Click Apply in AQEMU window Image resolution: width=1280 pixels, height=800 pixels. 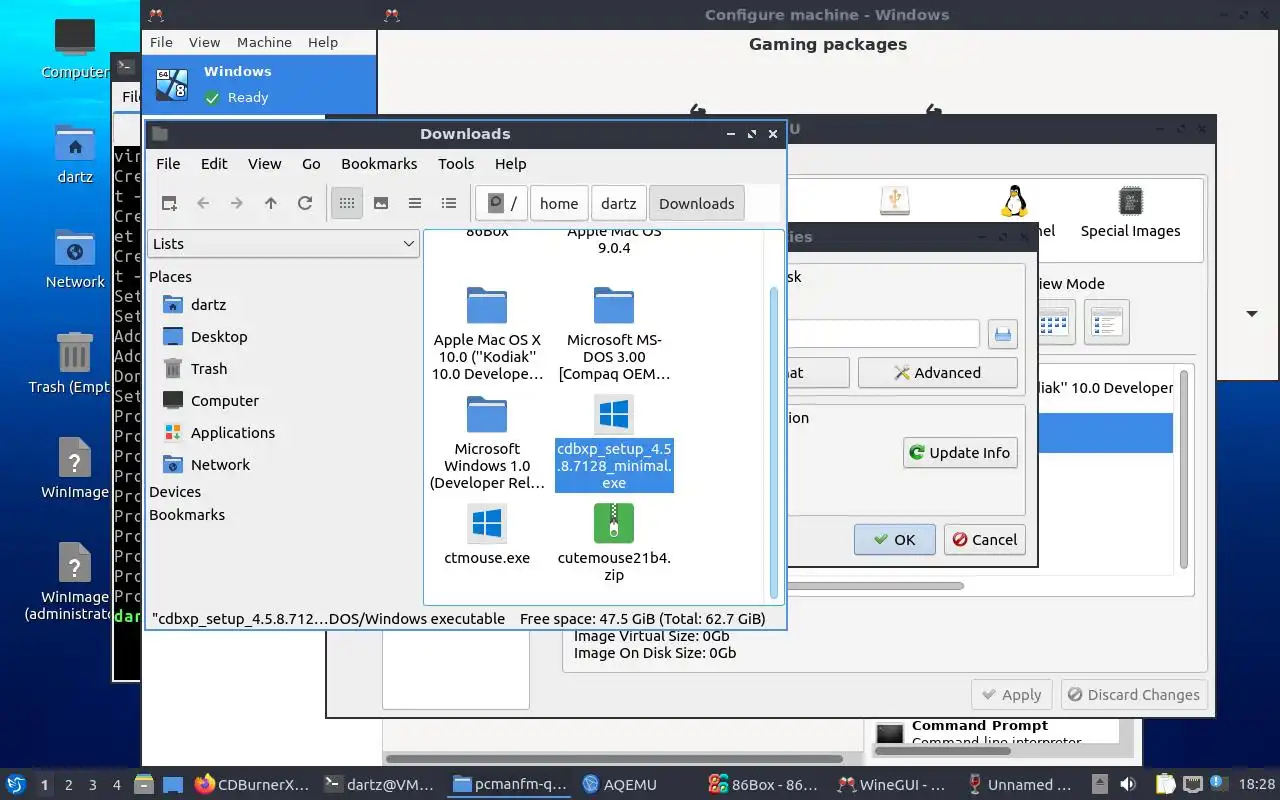[x=1012, y=694]
